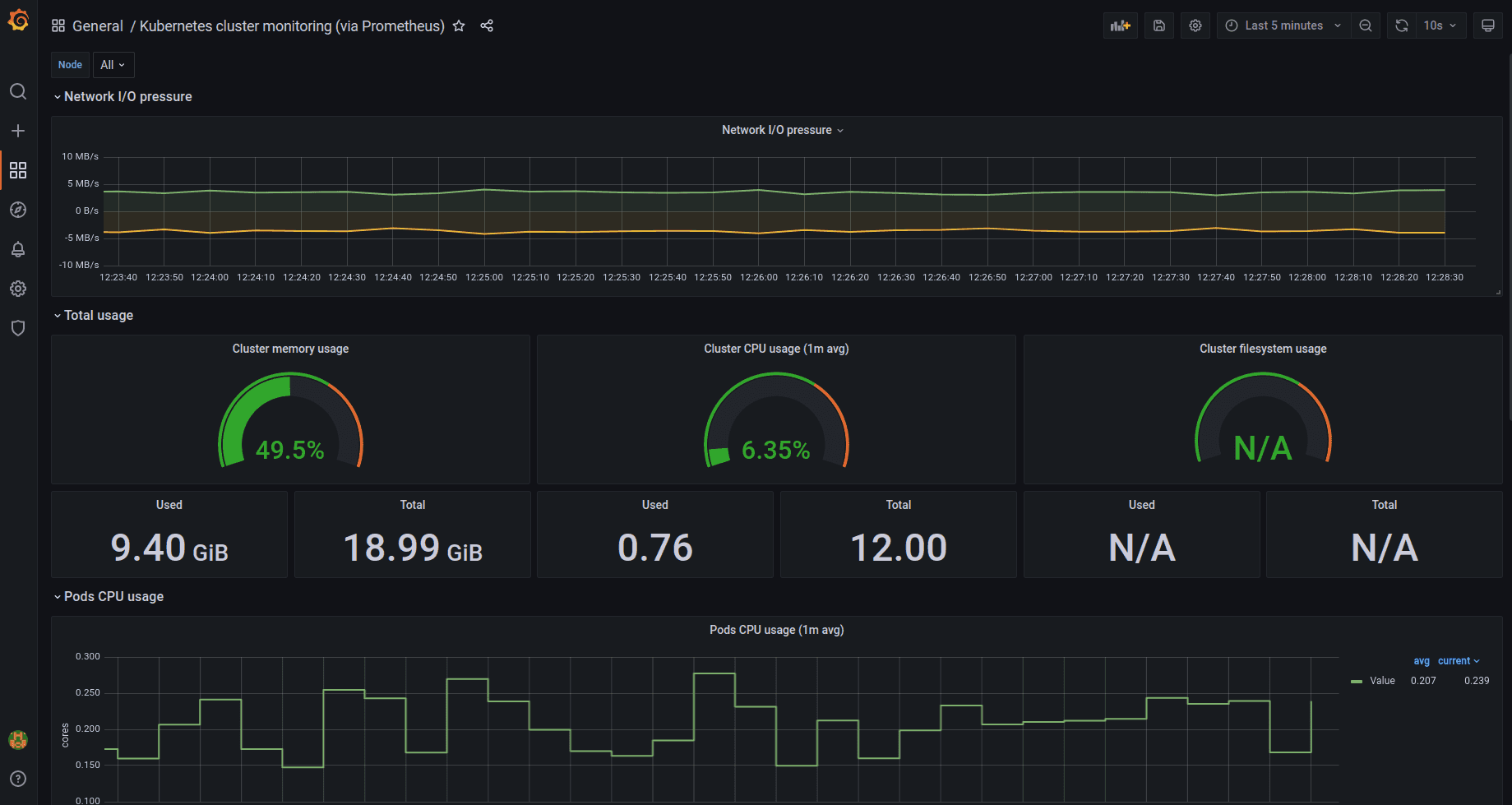The image size is (1512, 805).
Task: Open dashboard settings gear in top bar
Action: click(x=1195, y=25)
